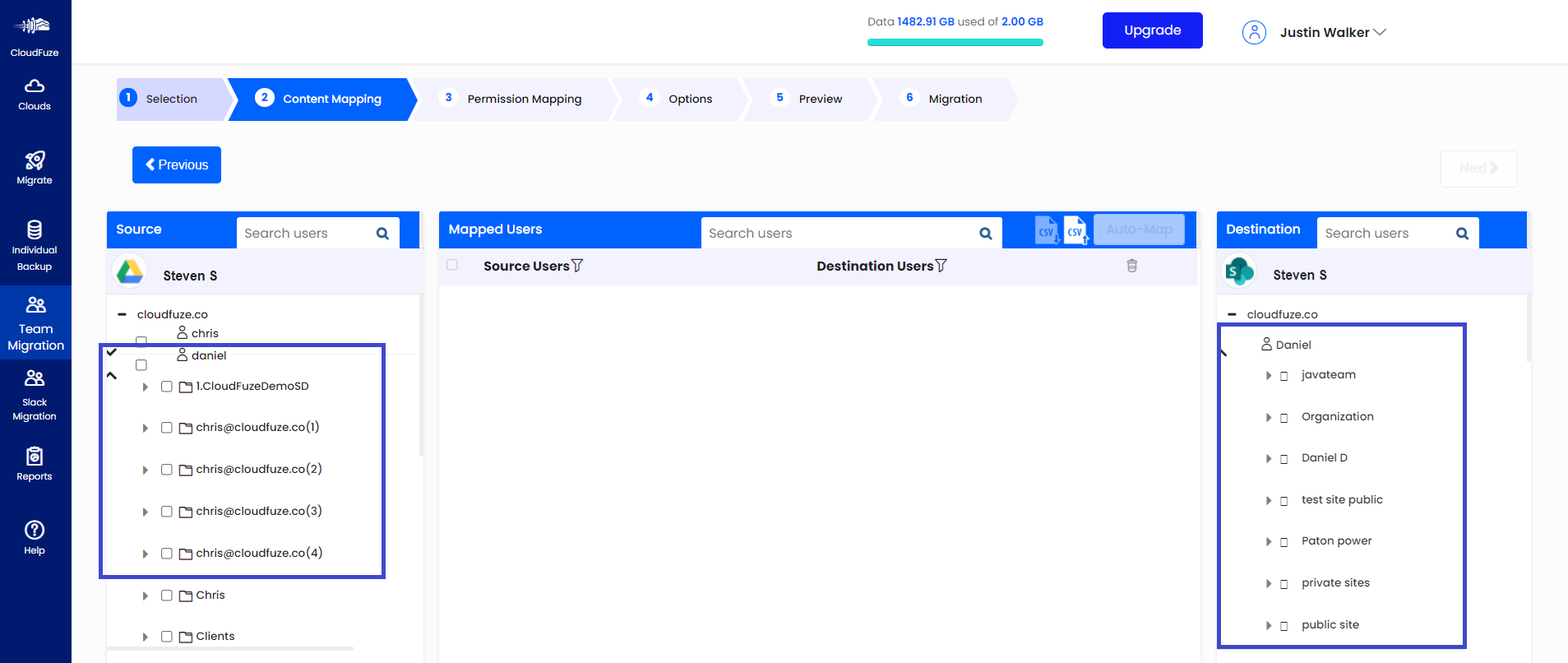This screenshot has width=1568, height=663.
Task: Check the chris@cloudfuze.co(1) folder checkbox
Action: pos(167,428)
